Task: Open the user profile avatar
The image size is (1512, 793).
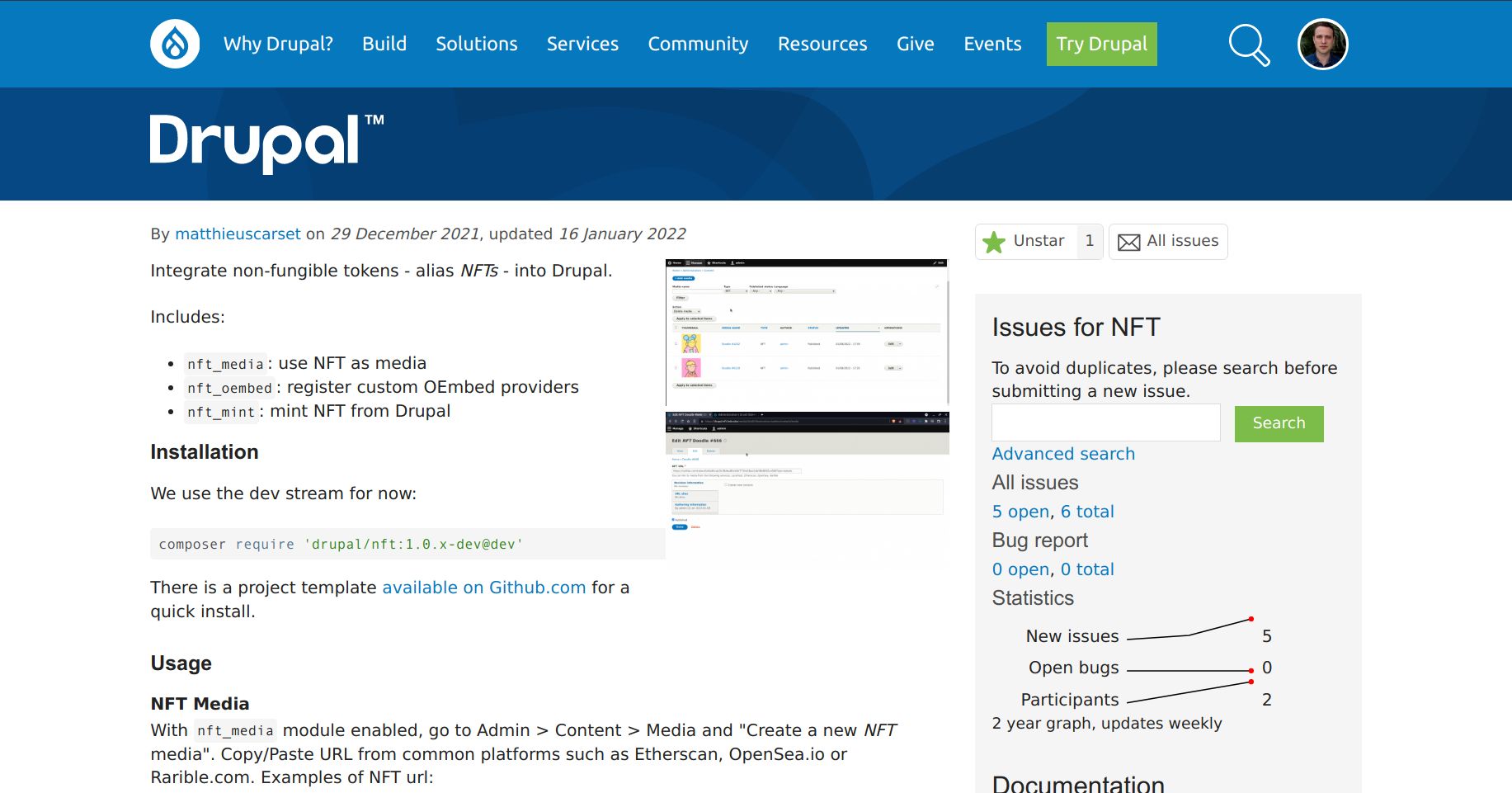Action: 1322,44
